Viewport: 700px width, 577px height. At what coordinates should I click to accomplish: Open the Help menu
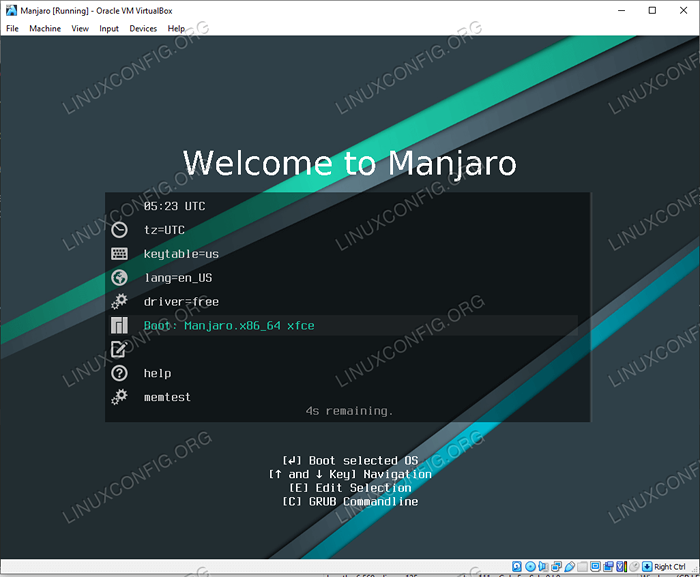click(x=176, y=29)
